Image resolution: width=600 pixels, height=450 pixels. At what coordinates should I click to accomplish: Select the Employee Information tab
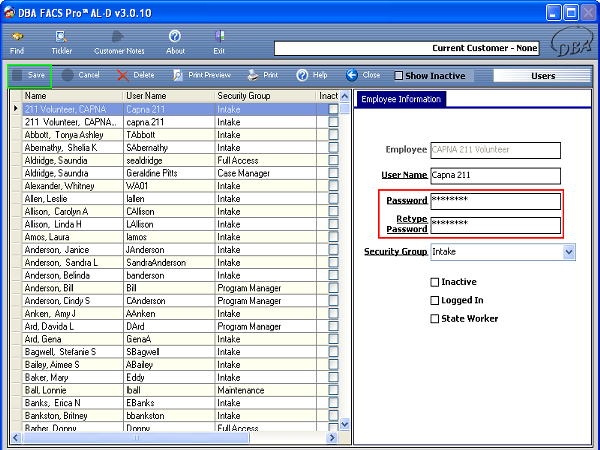pos(401,99)
